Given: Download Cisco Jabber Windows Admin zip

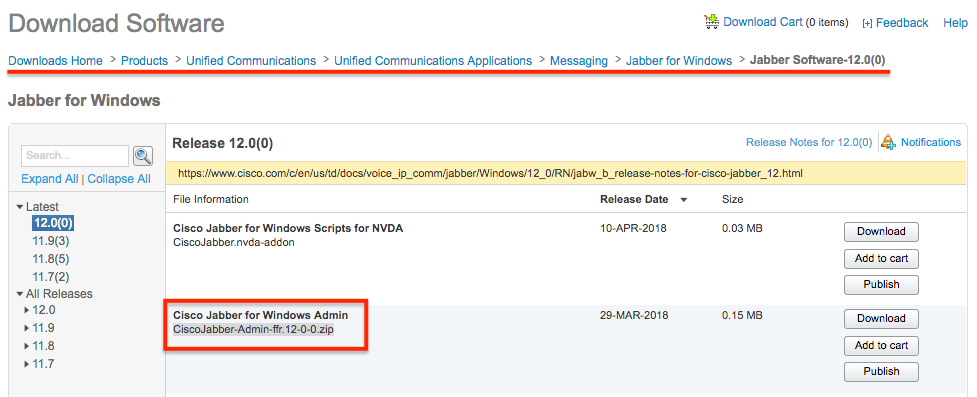Looking at the screenshot, I should [x=881, y=318].
